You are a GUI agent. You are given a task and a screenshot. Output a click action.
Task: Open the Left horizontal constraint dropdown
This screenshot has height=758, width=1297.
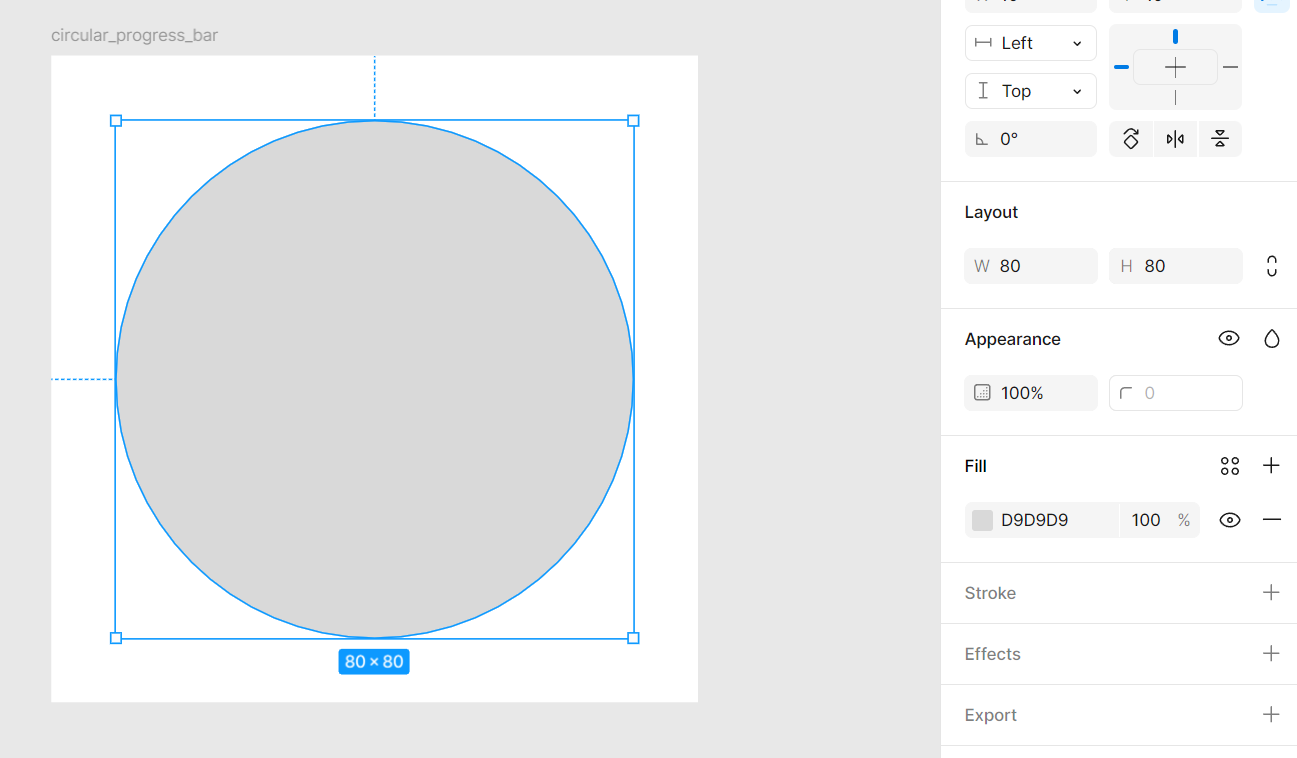(x=1030, y=43)
